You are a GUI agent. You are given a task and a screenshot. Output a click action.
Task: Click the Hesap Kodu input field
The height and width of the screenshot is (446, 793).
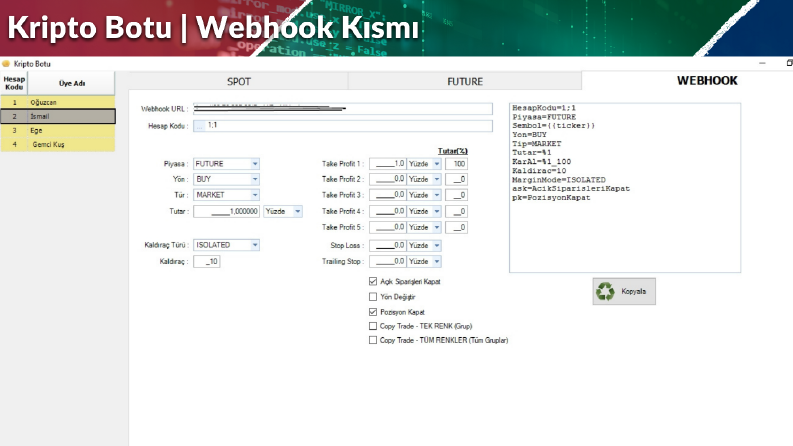pos(343,126)
